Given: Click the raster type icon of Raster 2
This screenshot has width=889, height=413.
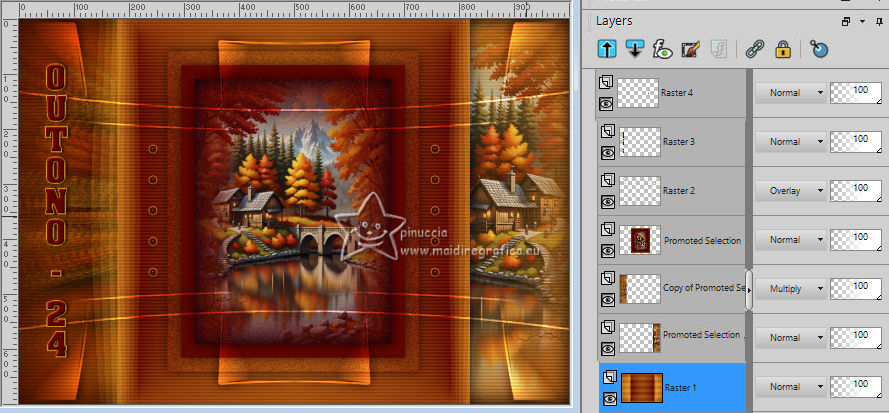Looking at the screenshot, I should click(607, 180).
